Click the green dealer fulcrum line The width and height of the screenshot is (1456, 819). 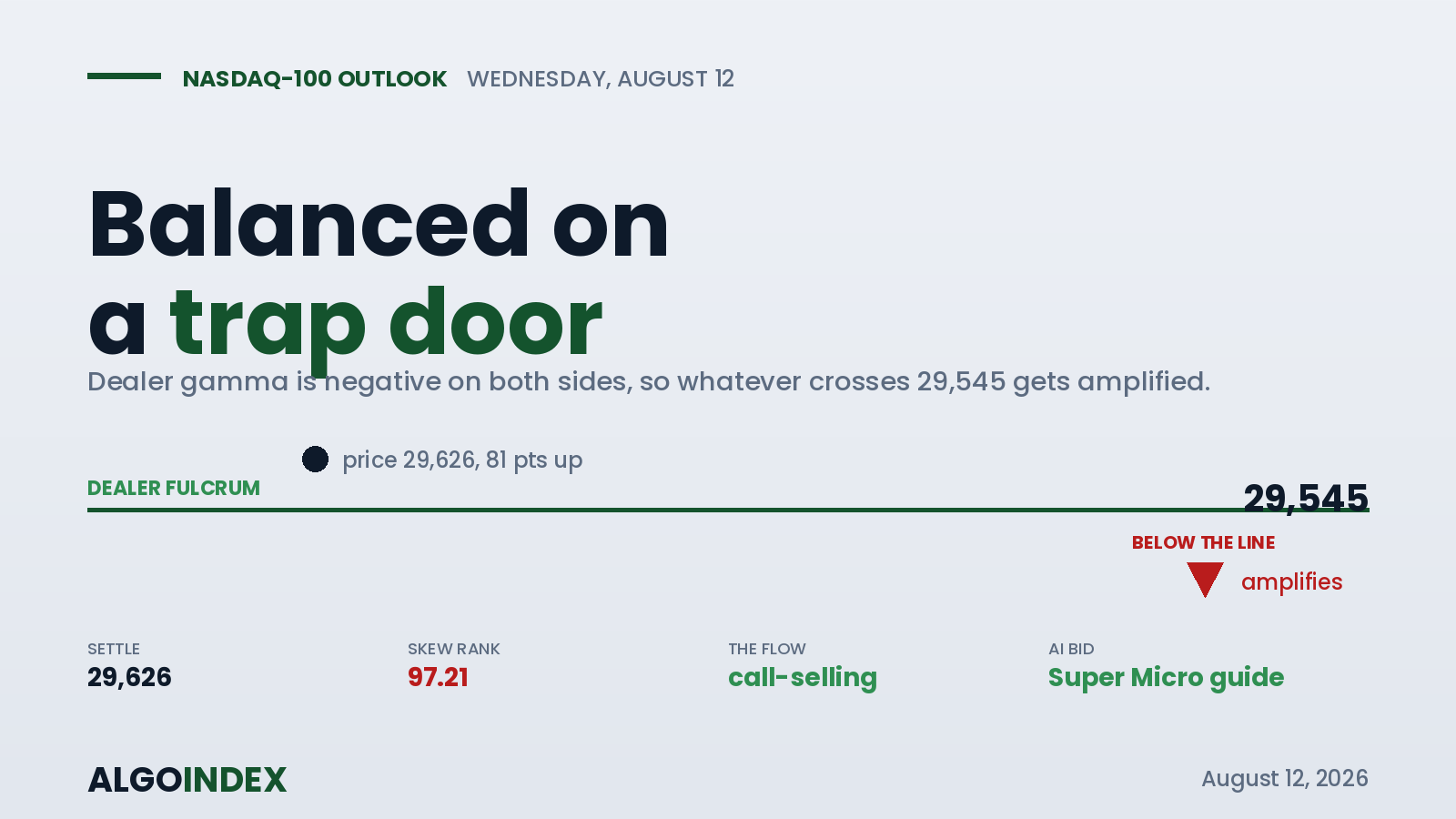(728, 510)
